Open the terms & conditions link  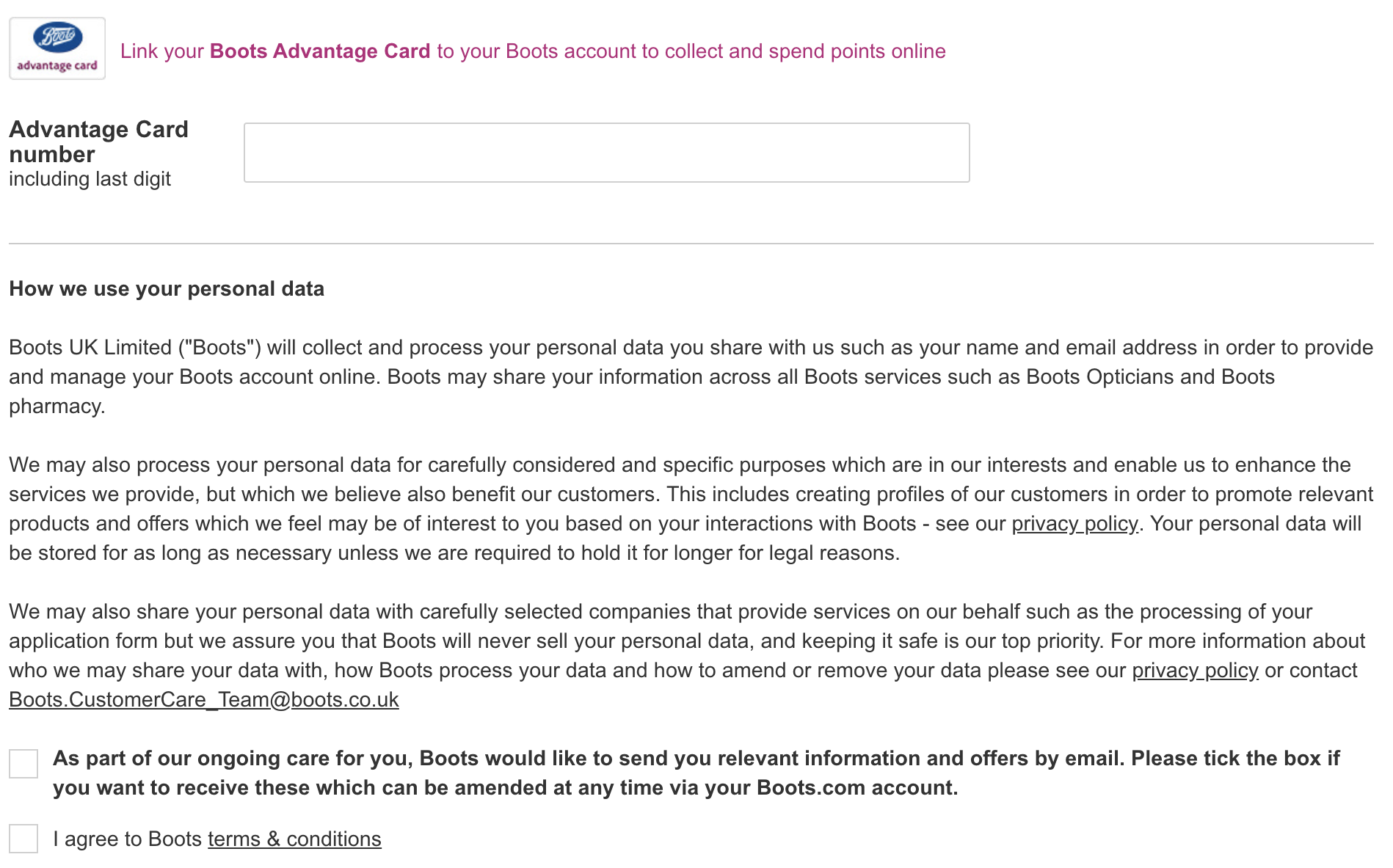coord(294,839)
